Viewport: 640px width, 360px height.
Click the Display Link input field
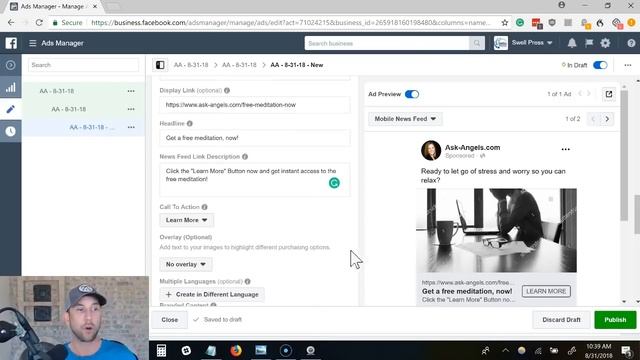point(255,105)
